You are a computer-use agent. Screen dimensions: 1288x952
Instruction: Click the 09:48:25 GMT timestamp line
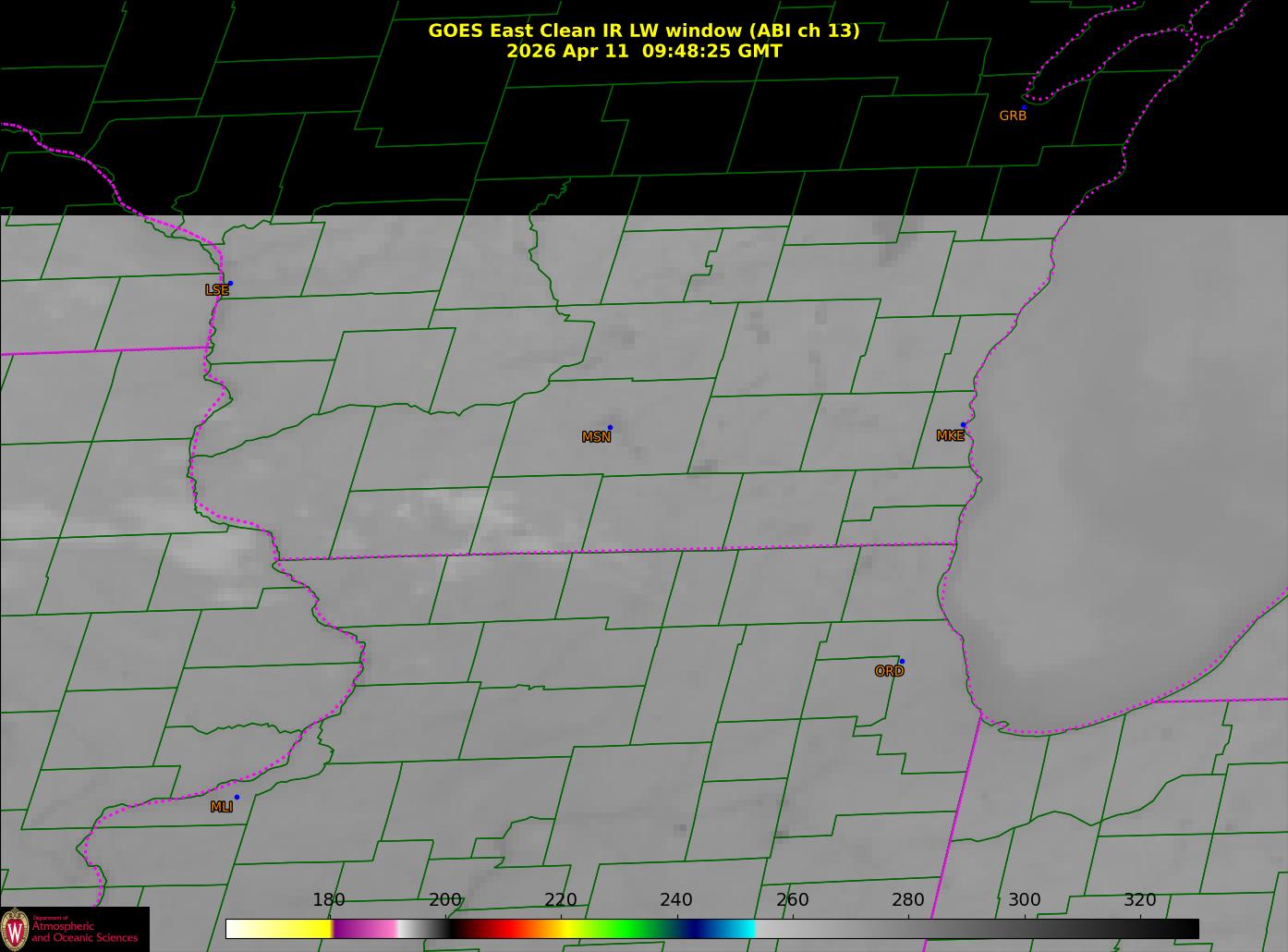pyautogui.click(x=643, y=51)
